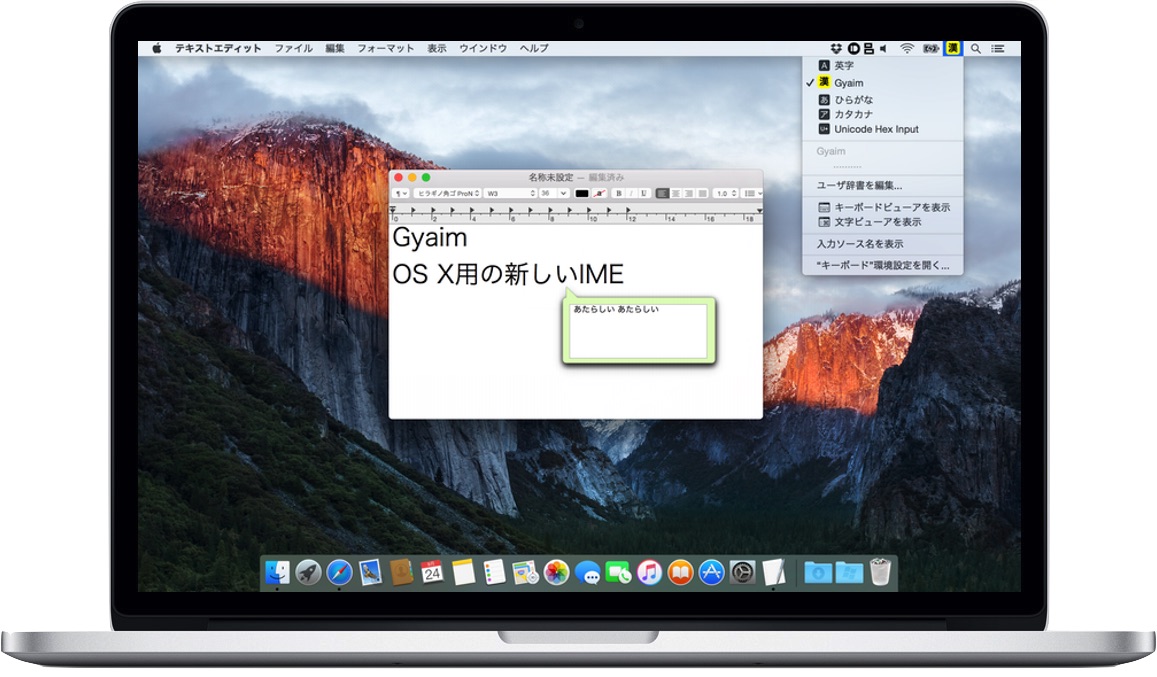Open the テキストエディット application menu
Image resolution: width=1157 pixels, height=677 pixels.
[x=218, y=48]
